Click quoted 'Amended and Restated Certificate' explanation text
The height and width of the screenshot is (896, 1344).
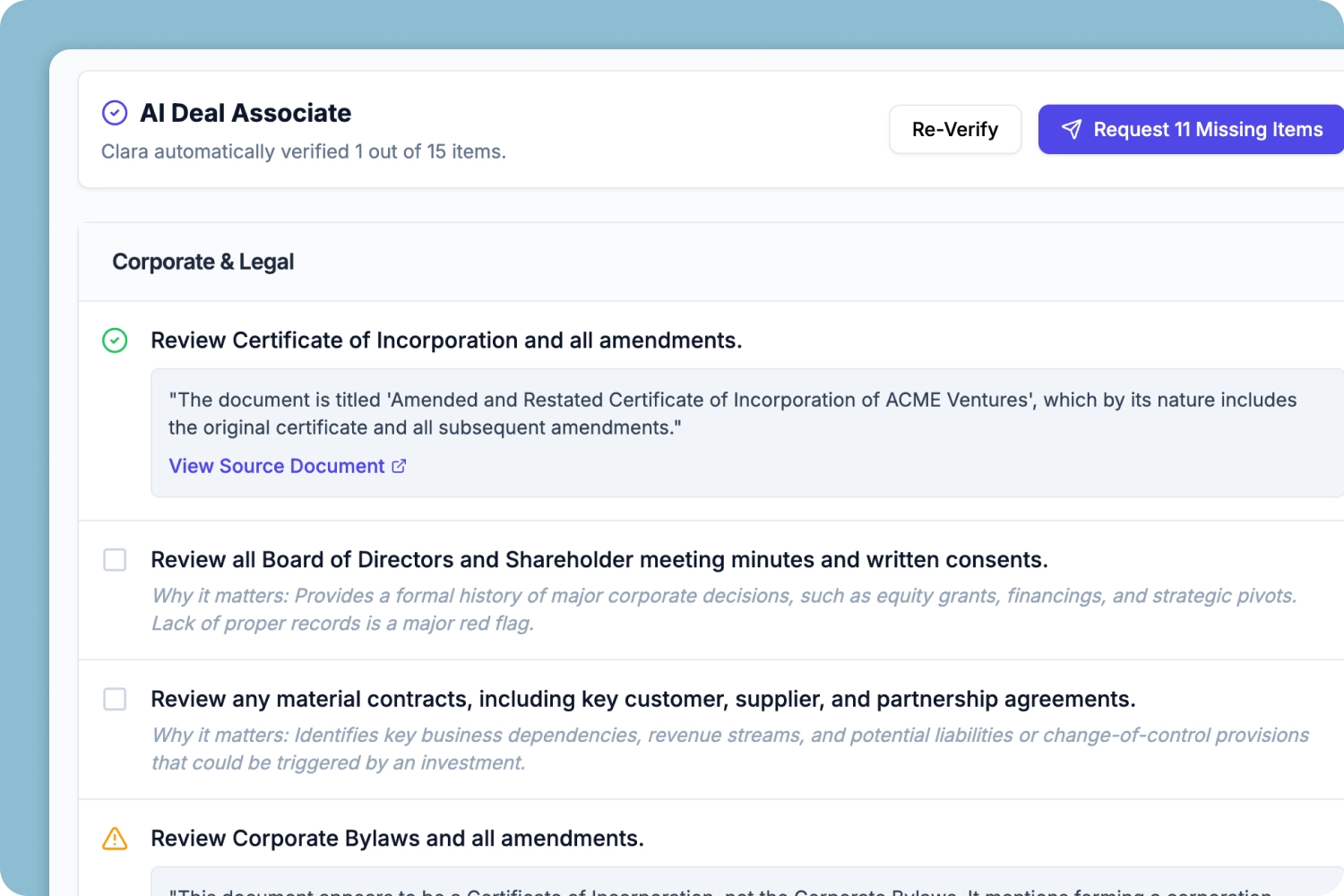point(733,414)
